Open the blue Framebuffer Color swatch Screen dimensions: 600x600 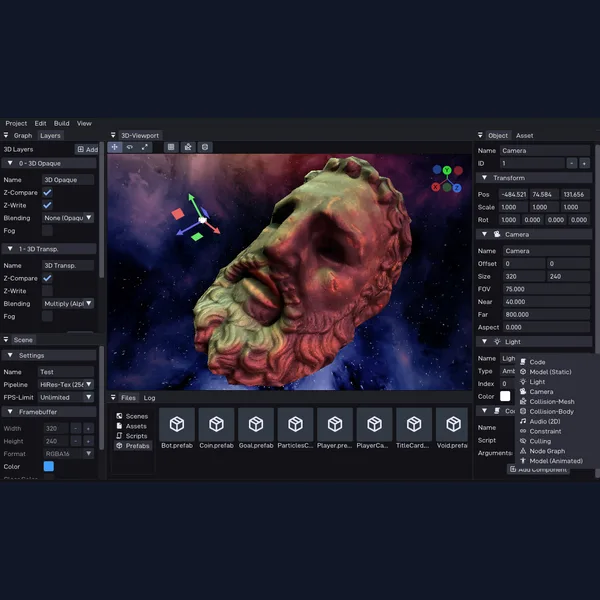[x=49, y=466]
